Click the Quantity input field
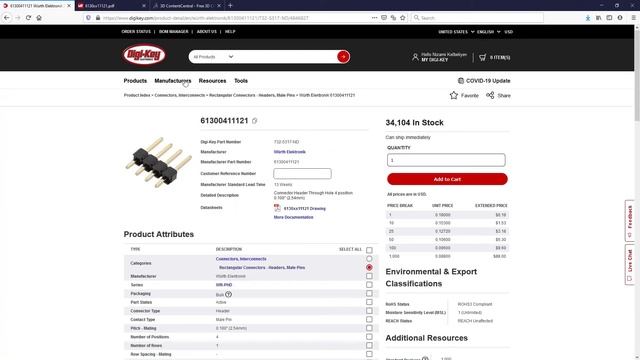This screenshot has height=360, width=640. [x=446, y=160]
